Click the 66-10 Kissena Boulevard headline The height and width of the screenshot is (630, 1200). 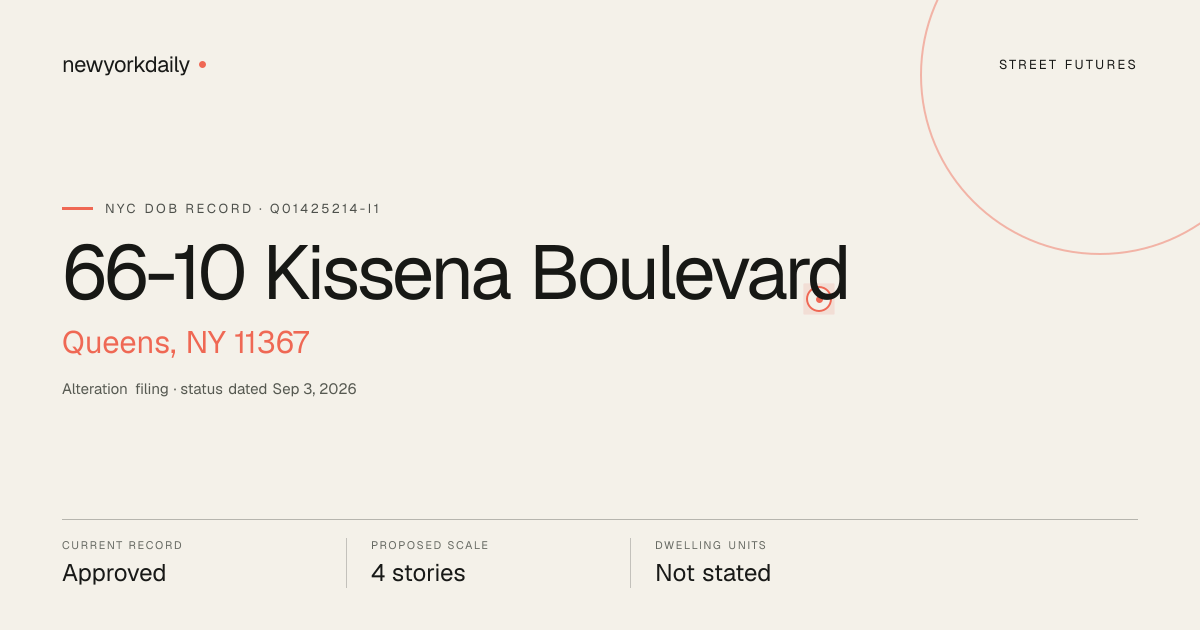point(455,272)
